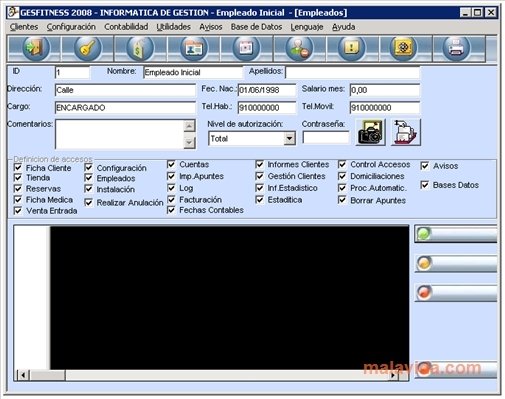Image resolution: width=505 pixels, height=399 pixels.
Task: Click the Salario mes input field
Action: [x=385, y=90]
